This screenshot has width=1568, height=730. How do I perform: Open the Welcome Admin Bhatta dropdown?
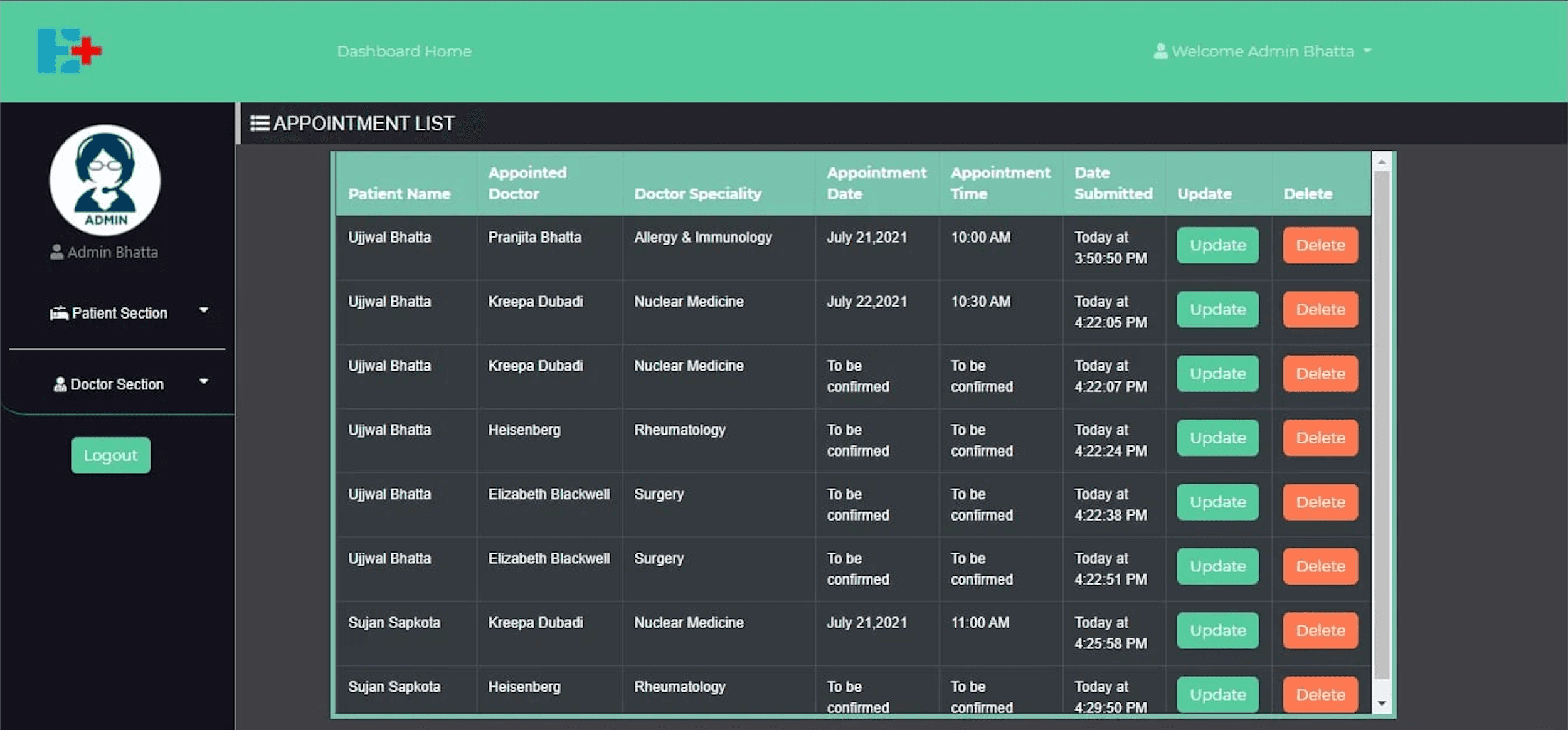point(1369,51)
